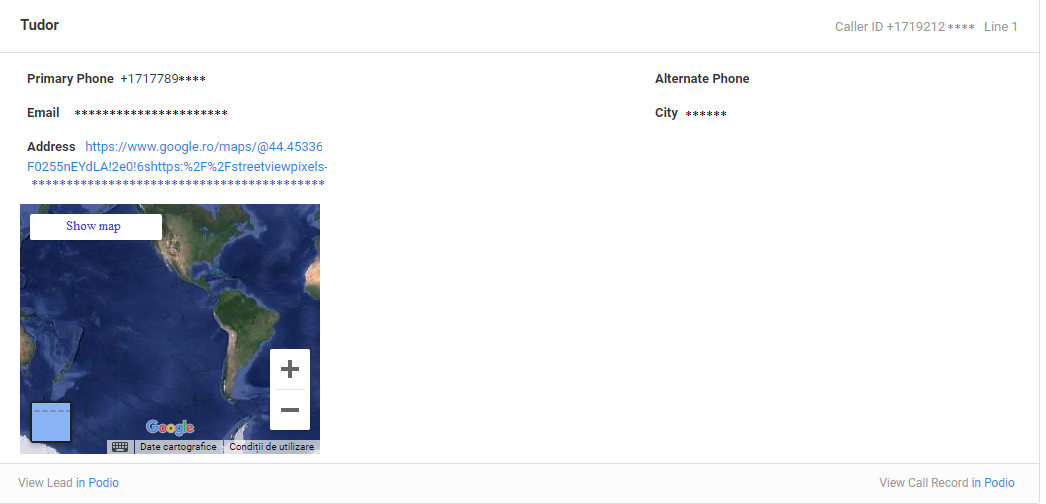
Task: Open keyboard shortcuts icon on the map
Action: pyautogui.click(x=120, y=447)
